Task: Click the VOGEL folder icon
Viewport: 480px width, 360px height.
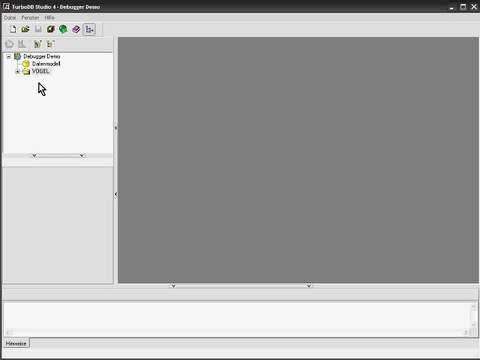Action: point(26,71)
